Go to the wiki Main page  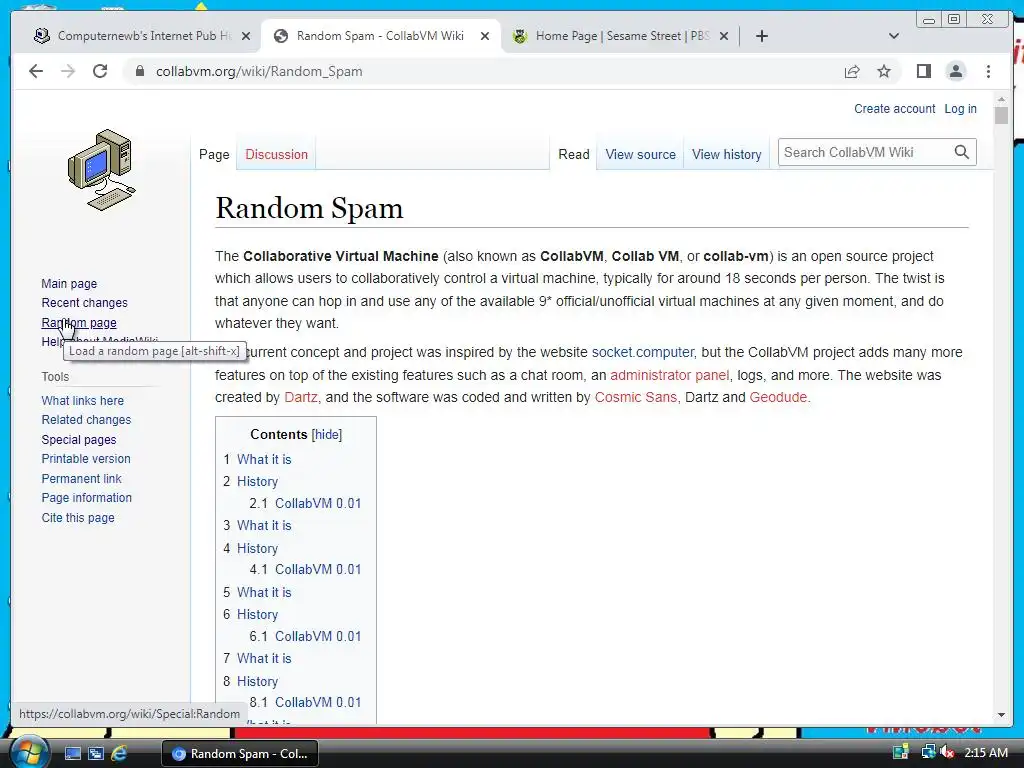click(x=69, y=283)
